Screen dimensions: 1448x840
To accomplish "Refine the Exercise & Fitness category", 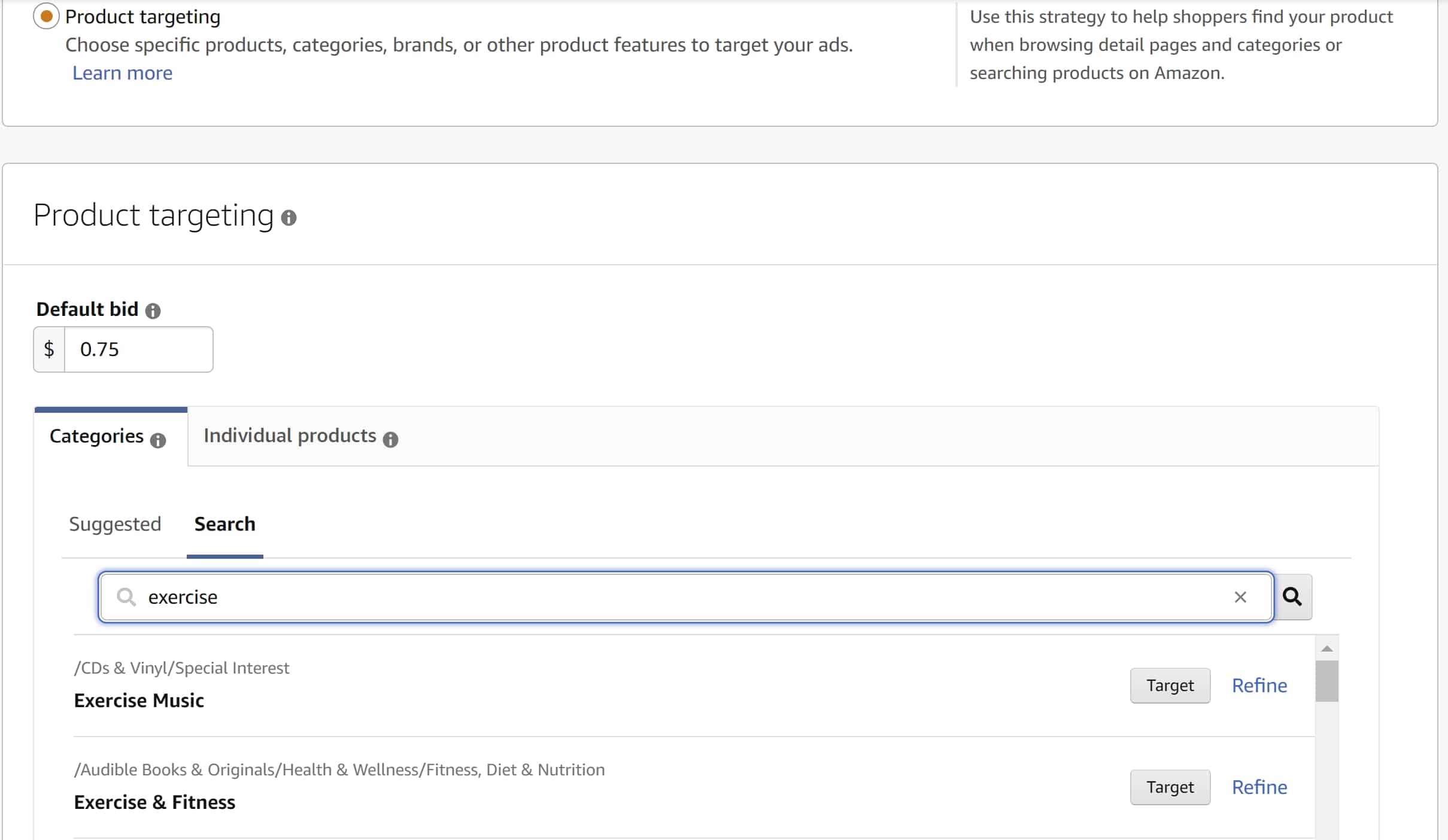I will pyautogui.click(x=1259, y=787).
